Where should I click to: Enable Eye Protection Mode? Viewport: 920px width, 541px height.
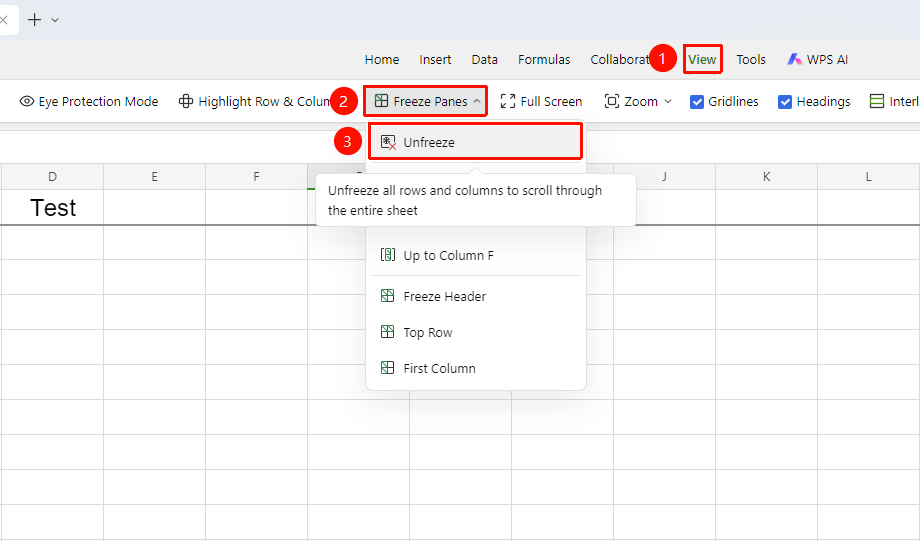[89, 102]
